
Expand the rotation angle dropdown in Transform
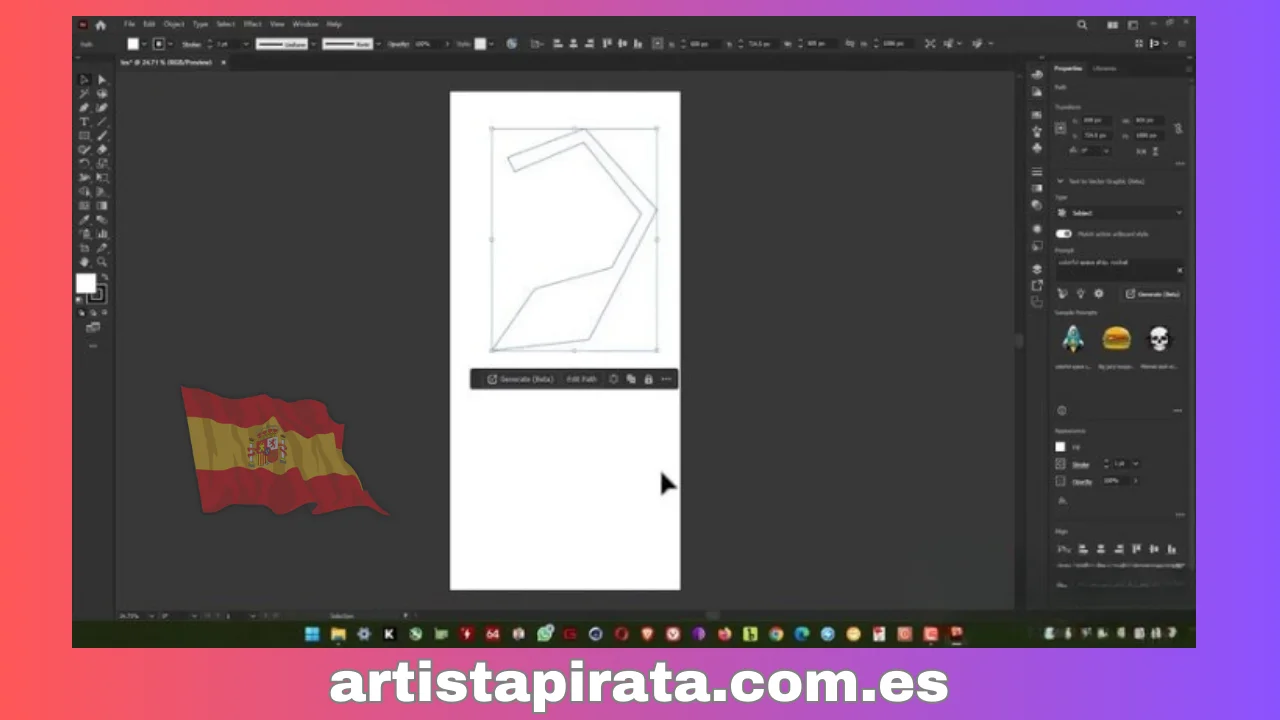tap(1105, 151)
